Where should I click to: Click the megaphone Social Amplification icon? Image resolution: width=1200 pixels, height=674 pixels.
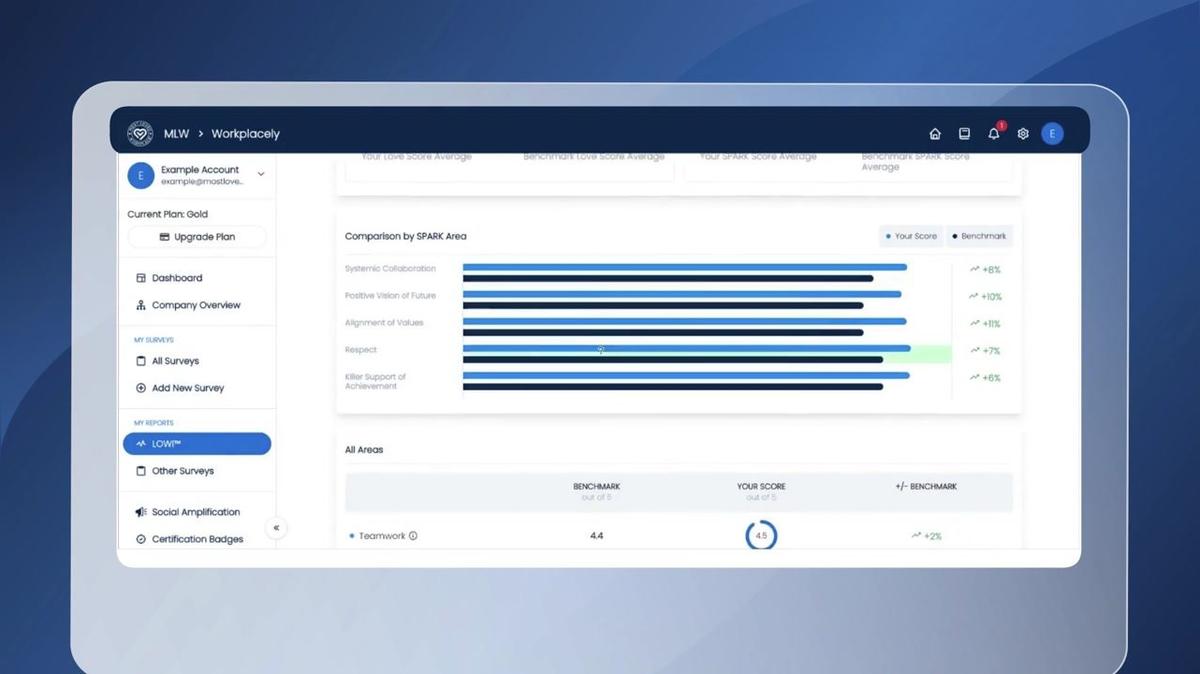[141, 512]
